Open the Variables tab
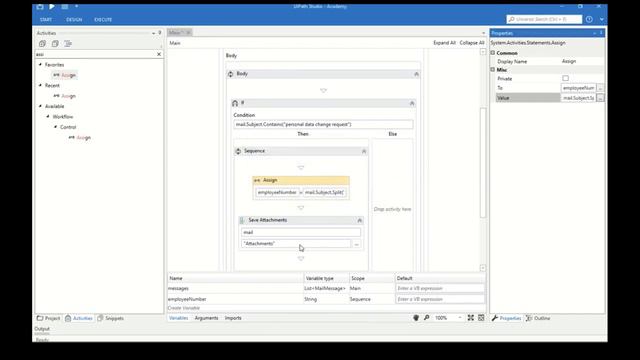The image size is (640, 360). pos(178,318)
